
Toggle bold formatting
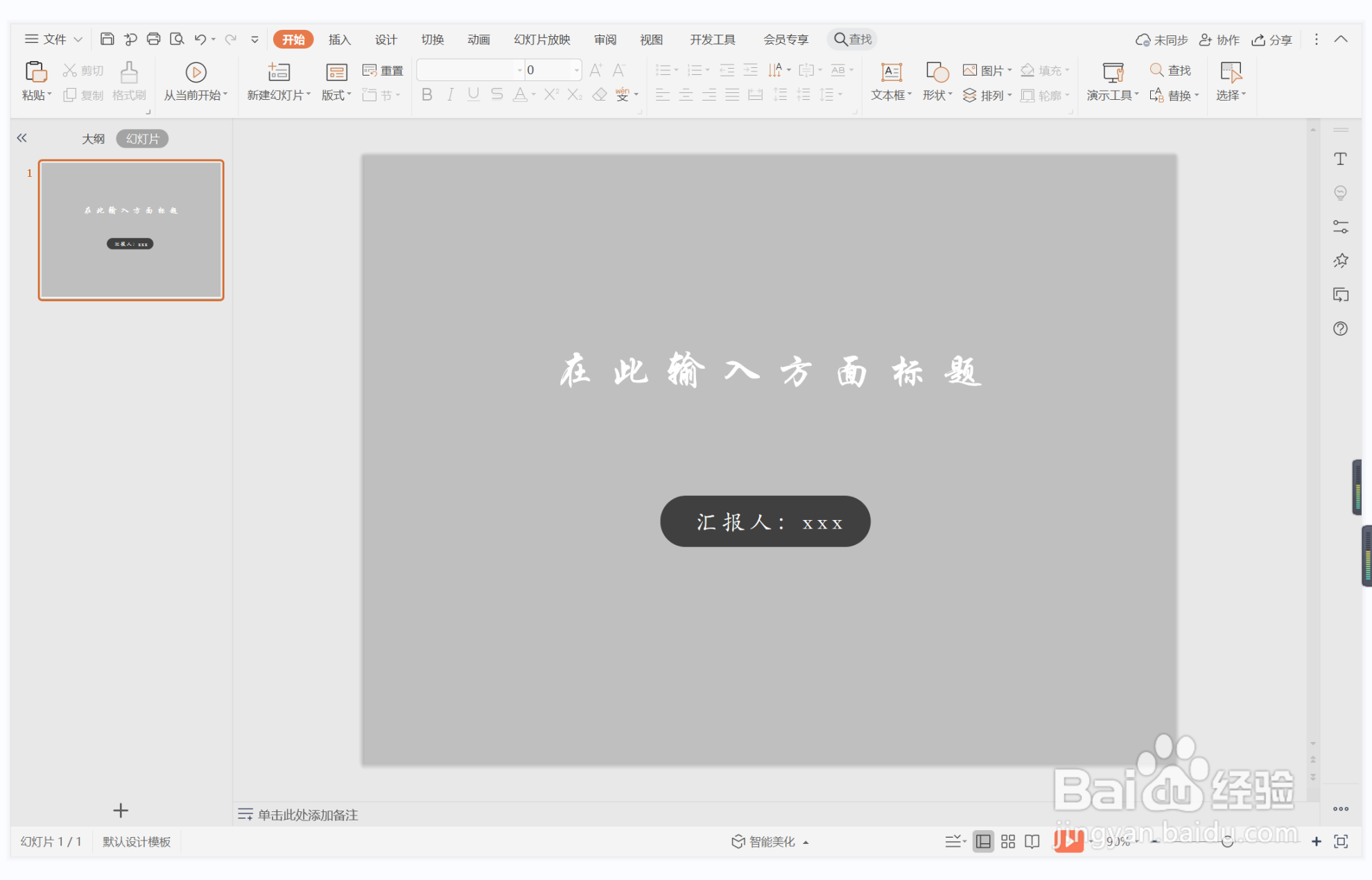click(x=426, y=95)
